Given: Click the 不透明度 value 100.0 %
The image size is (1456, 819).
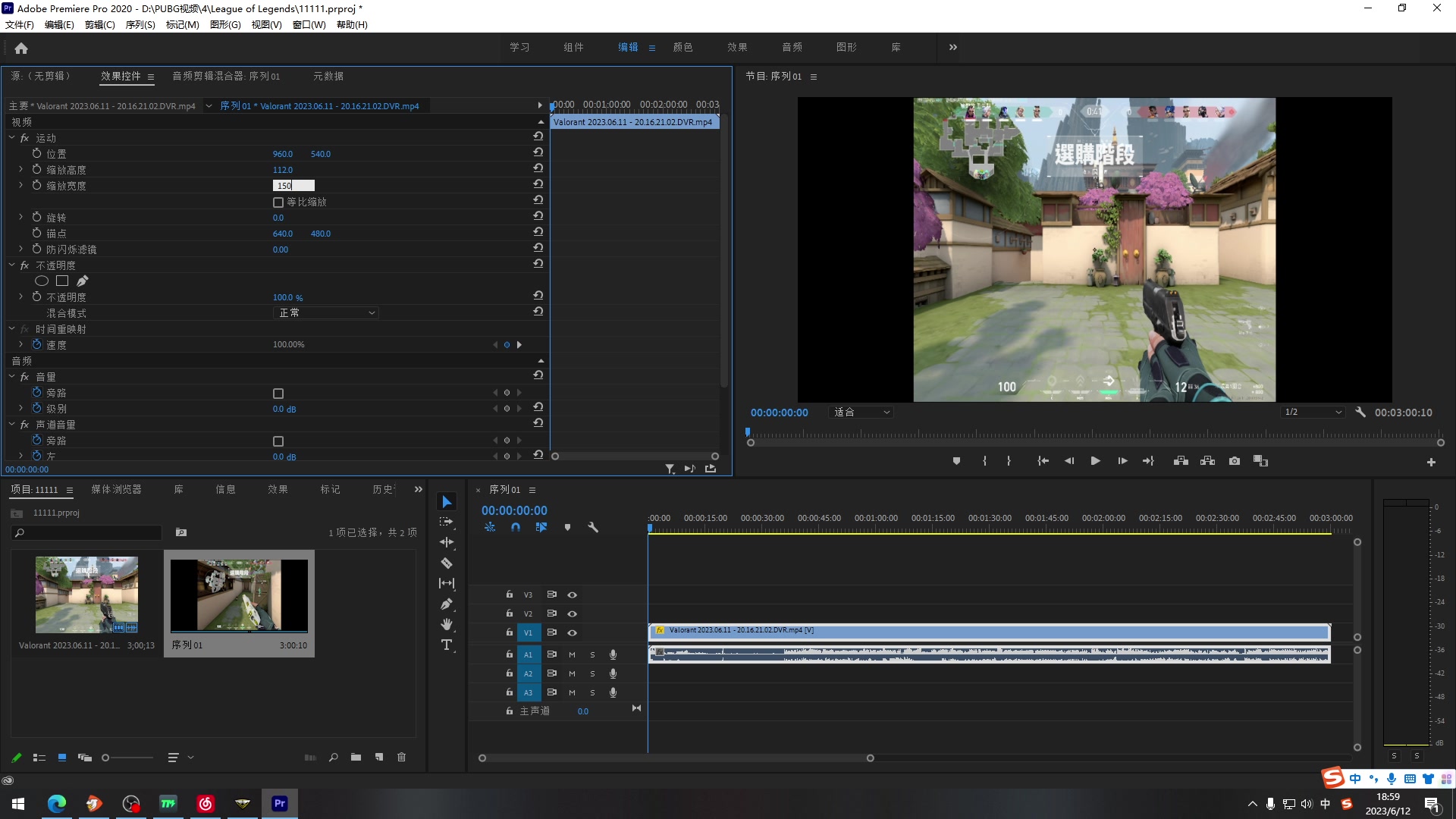Looking at the screenshot, I should 287,297.
